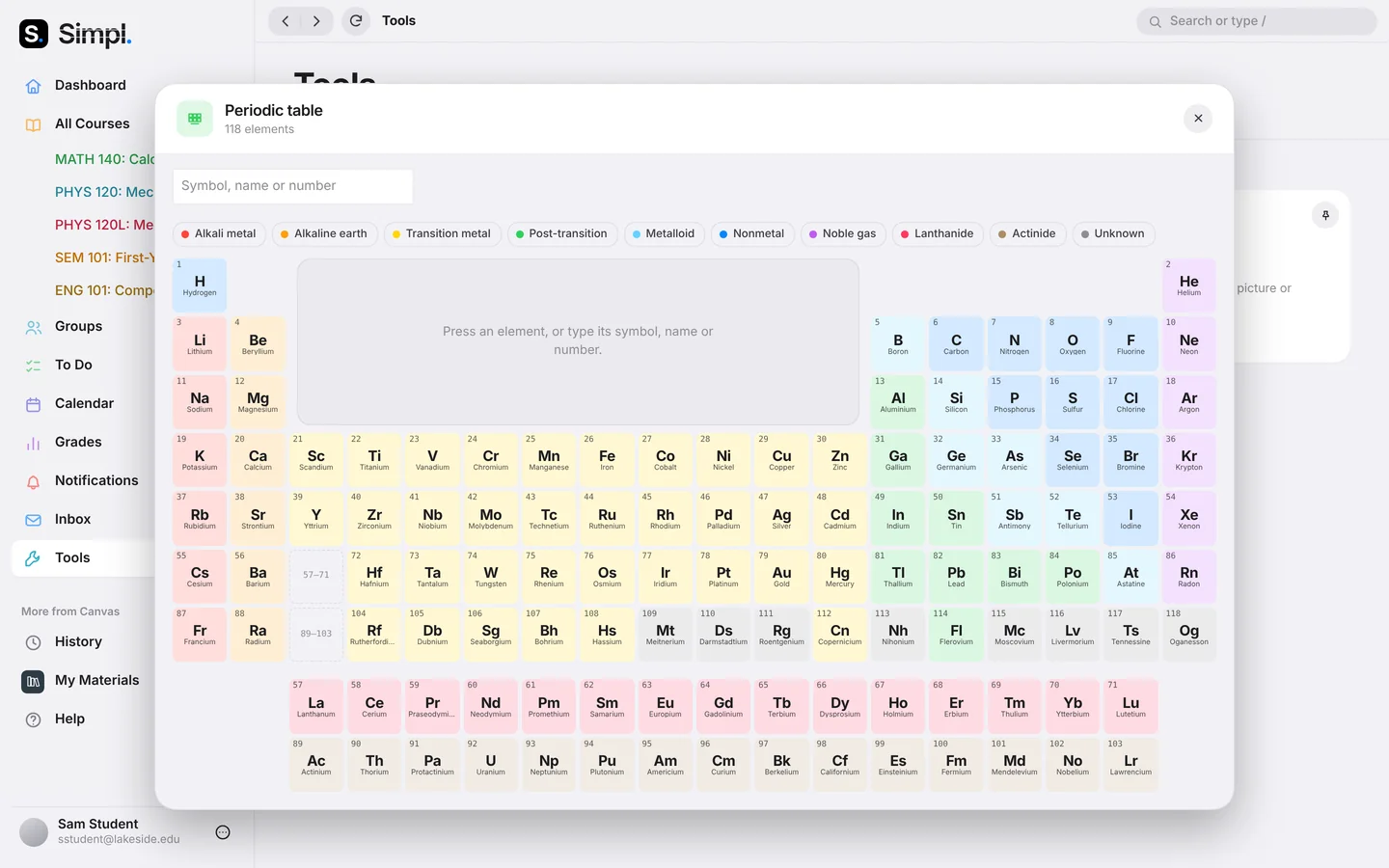This screenshot has height=868, width=1389.
Task: Toggle the Metalloid filter chip
Action: (x=664, y=233)
